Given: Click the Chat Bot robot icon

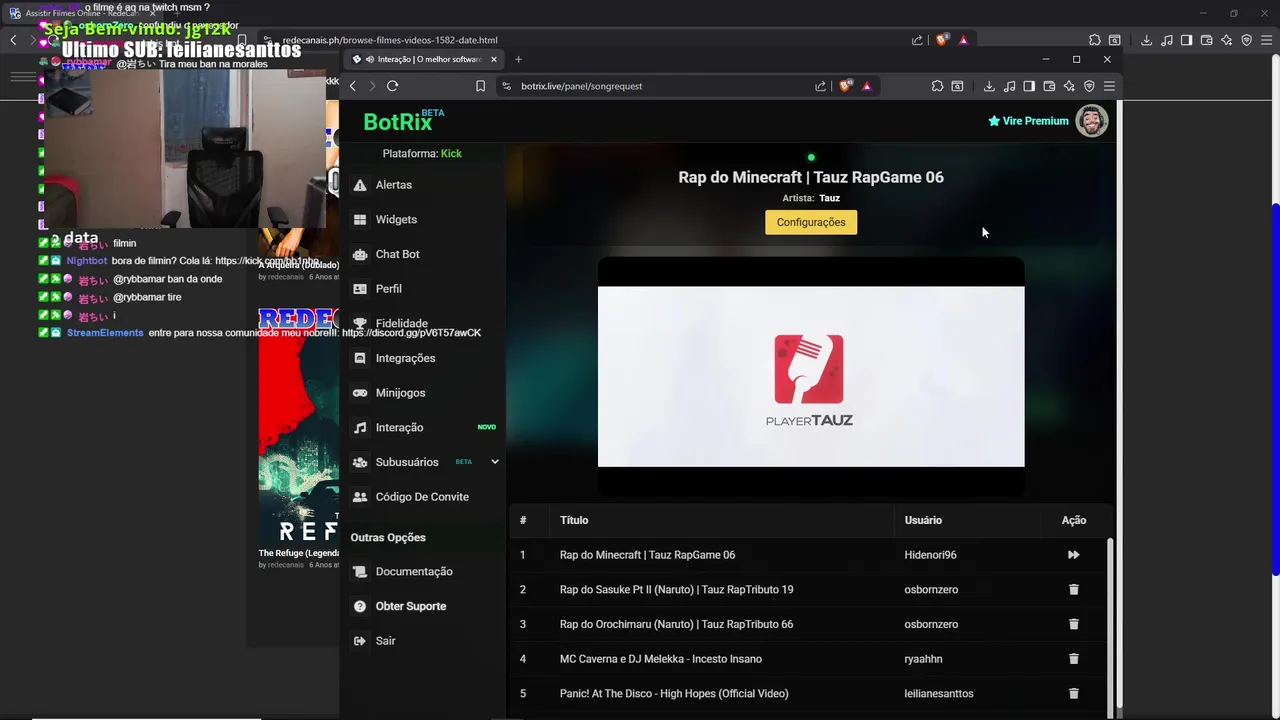Looking at the screenshot, I should pyautogui.click(x=360, y=254).
